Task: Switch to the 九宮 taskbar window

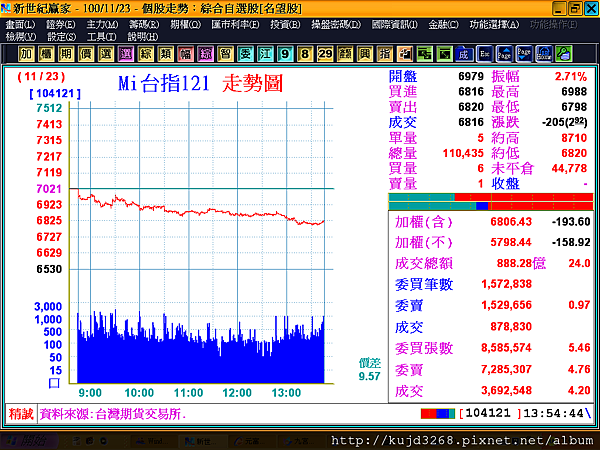Action: [300, 441]
